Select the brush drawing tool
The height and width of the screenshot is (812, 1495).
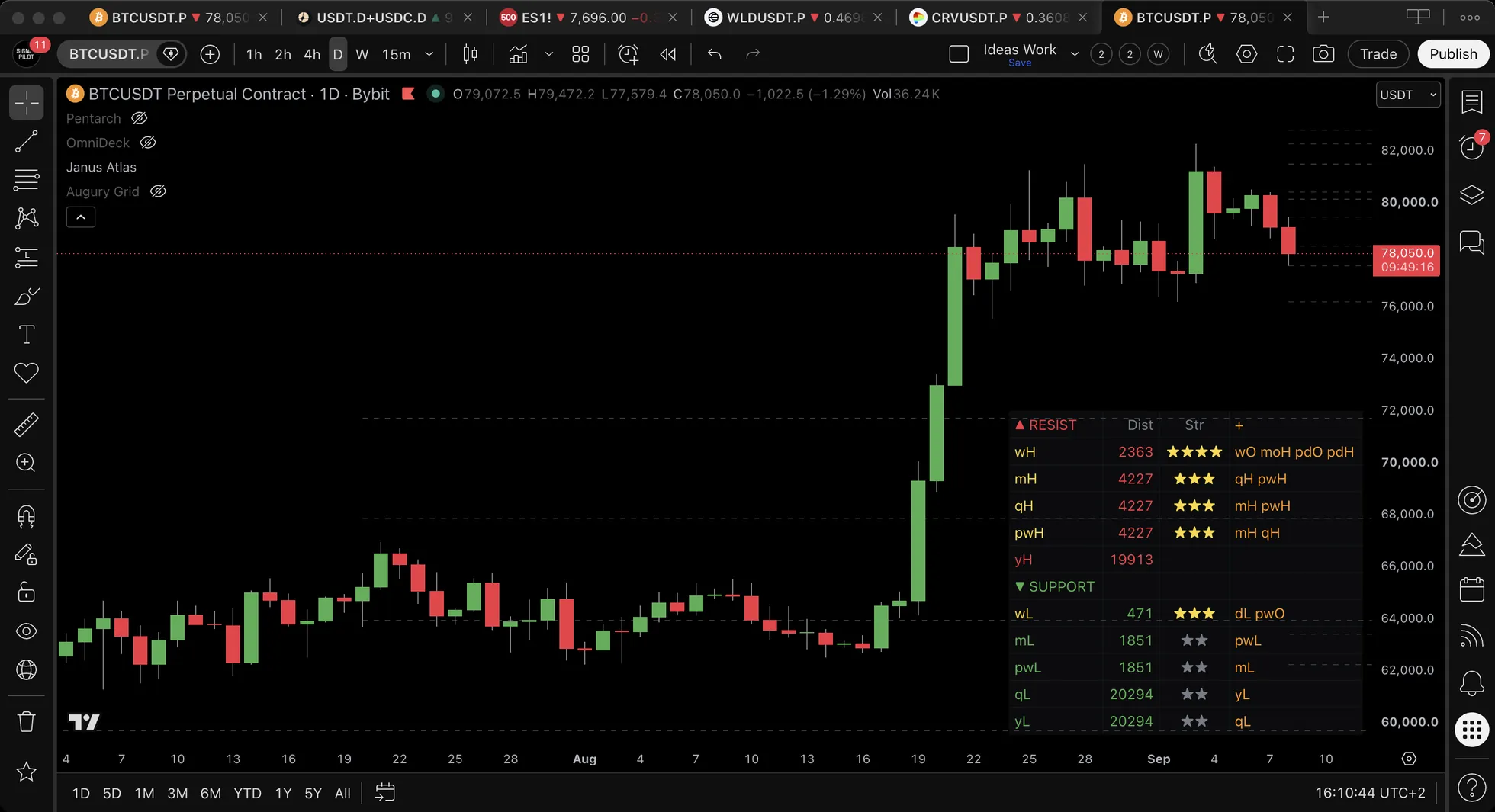(26, 296)
